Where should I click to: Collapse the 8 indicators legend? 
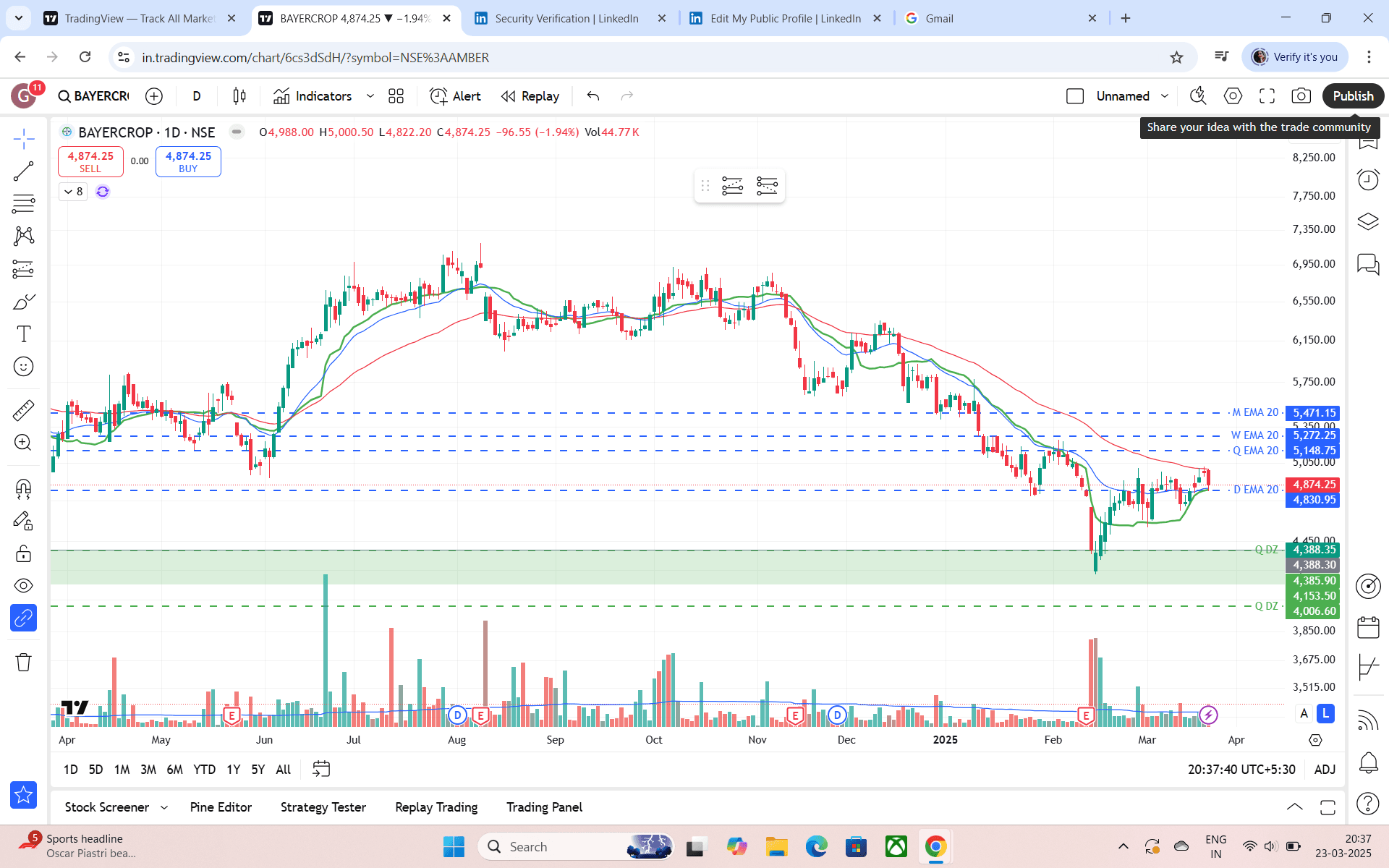(x=73, y=192)
